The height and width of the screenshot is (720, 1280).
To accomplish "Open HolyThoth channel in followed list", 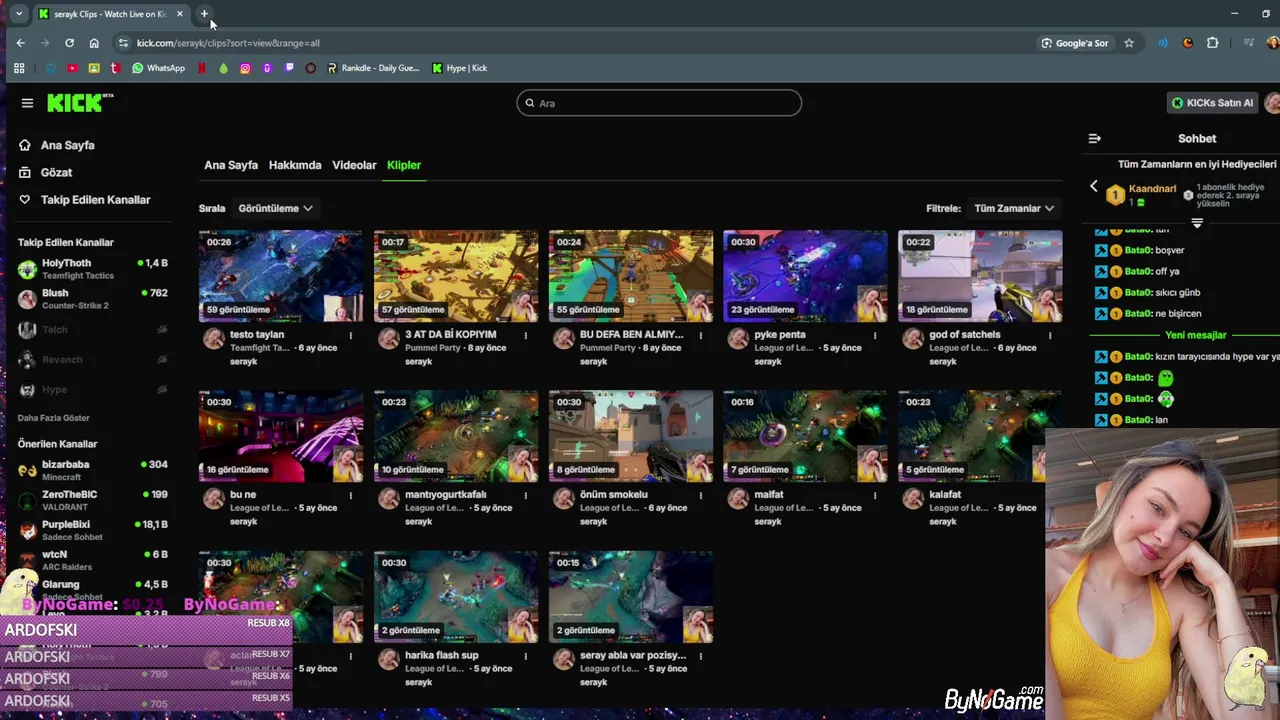I will pyautogui.click(x=92, y=269).
